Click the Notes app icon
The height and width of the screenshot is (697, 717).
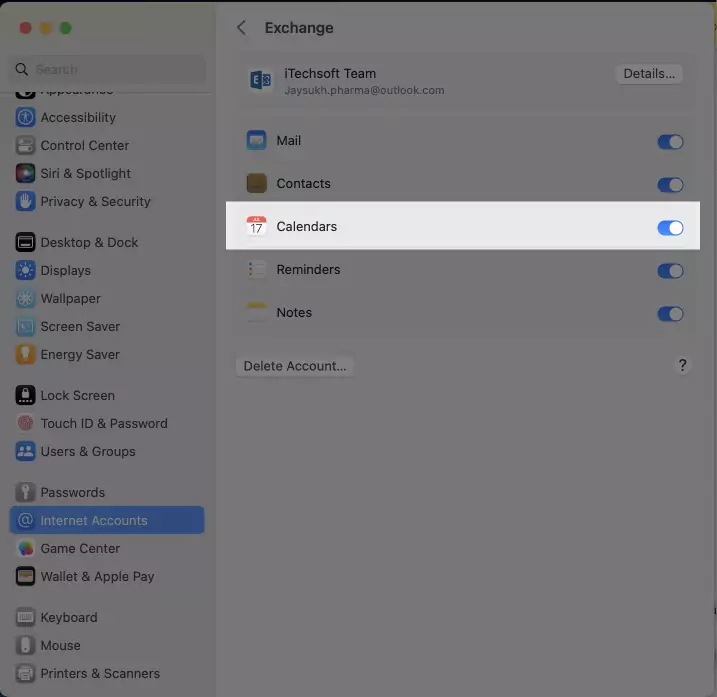click(257, 312)
